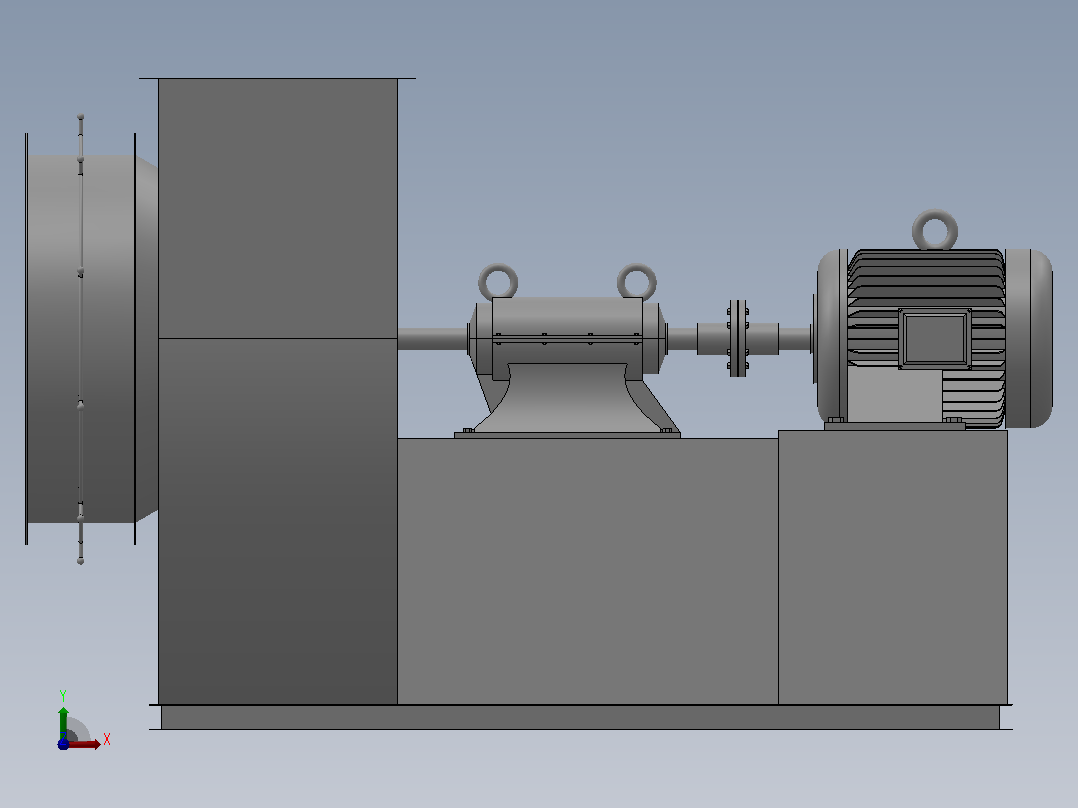Select the lifting eye on top of the motor

(935, 230)
